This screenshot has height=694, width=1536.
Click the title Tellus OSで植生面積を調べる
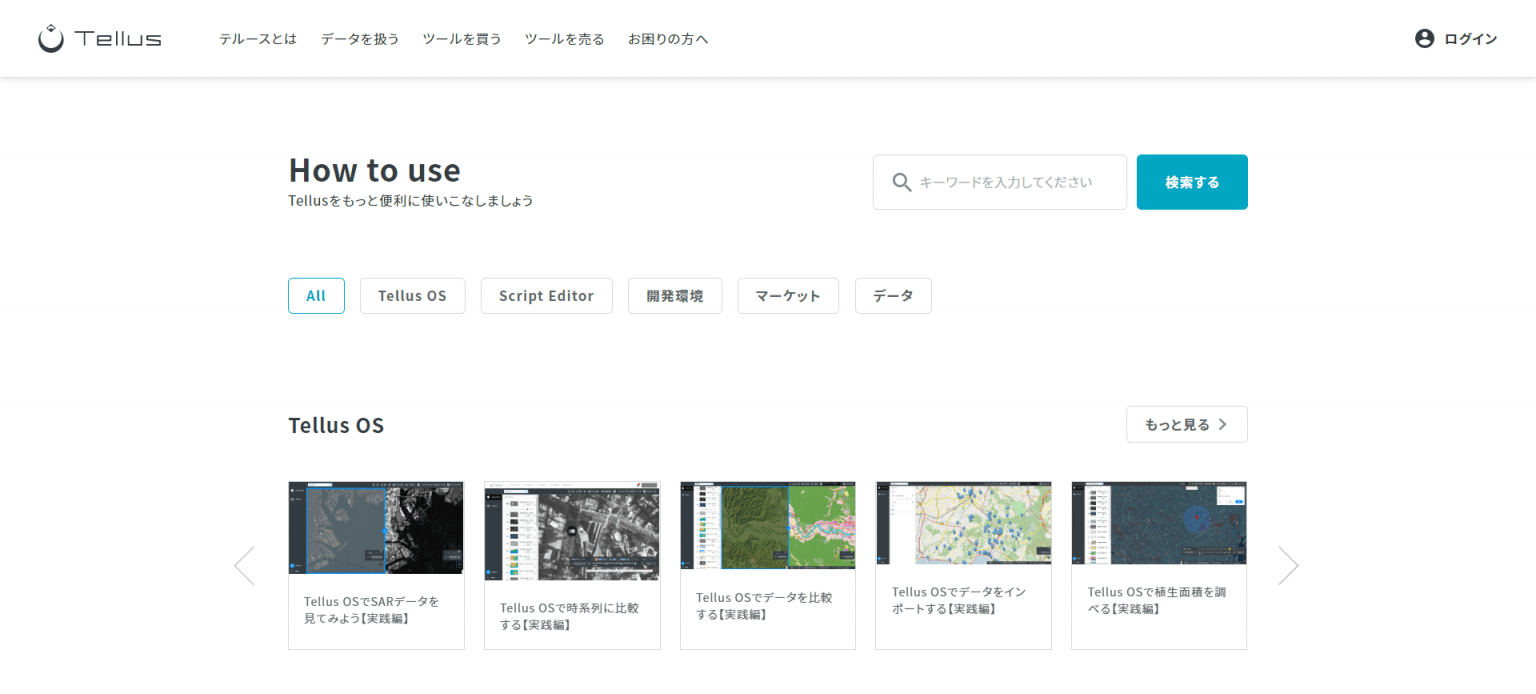pos(1157,600)
